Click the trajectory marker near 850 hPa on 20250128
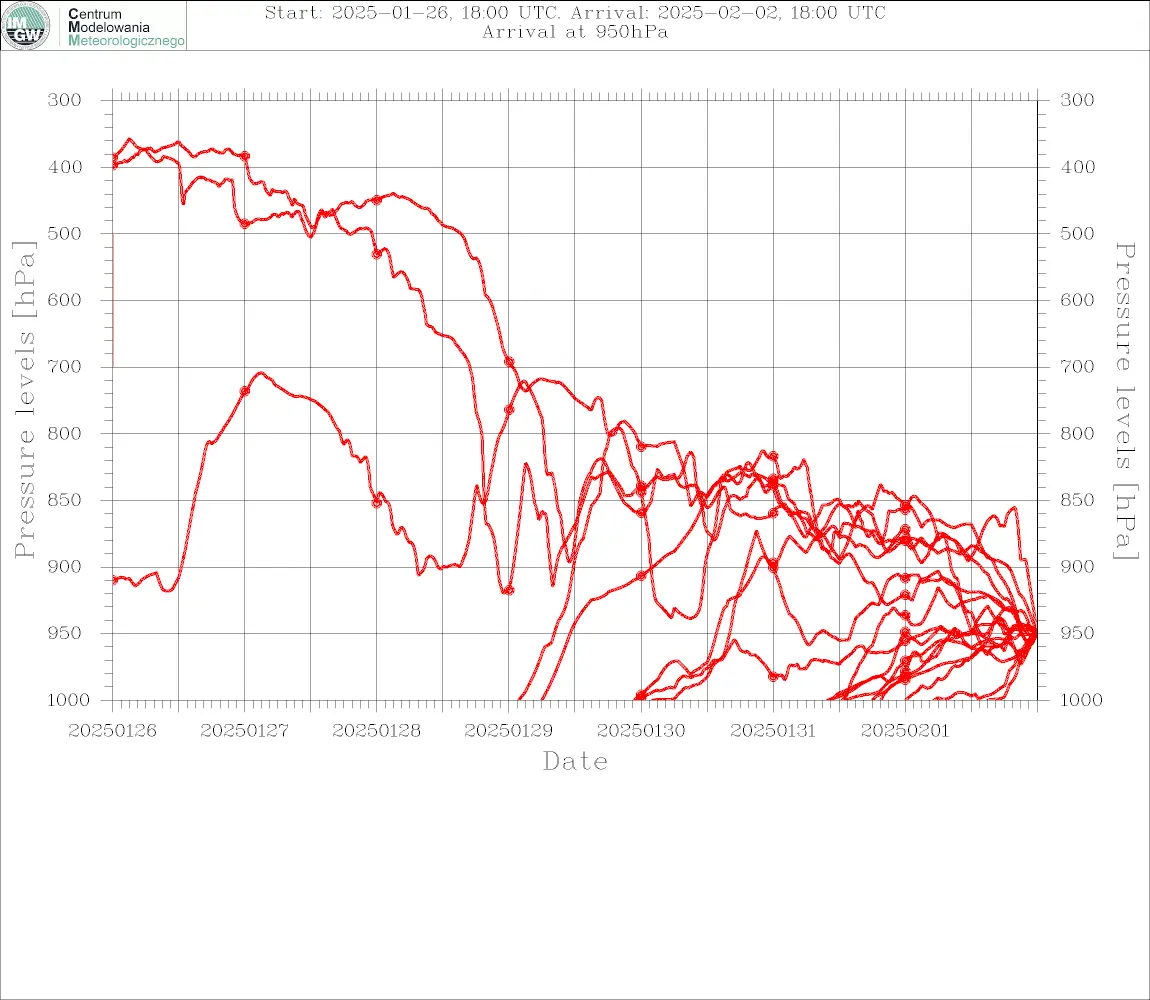Image resolution: width=1150 pixels, height=1000 pixels. [377, 503]
